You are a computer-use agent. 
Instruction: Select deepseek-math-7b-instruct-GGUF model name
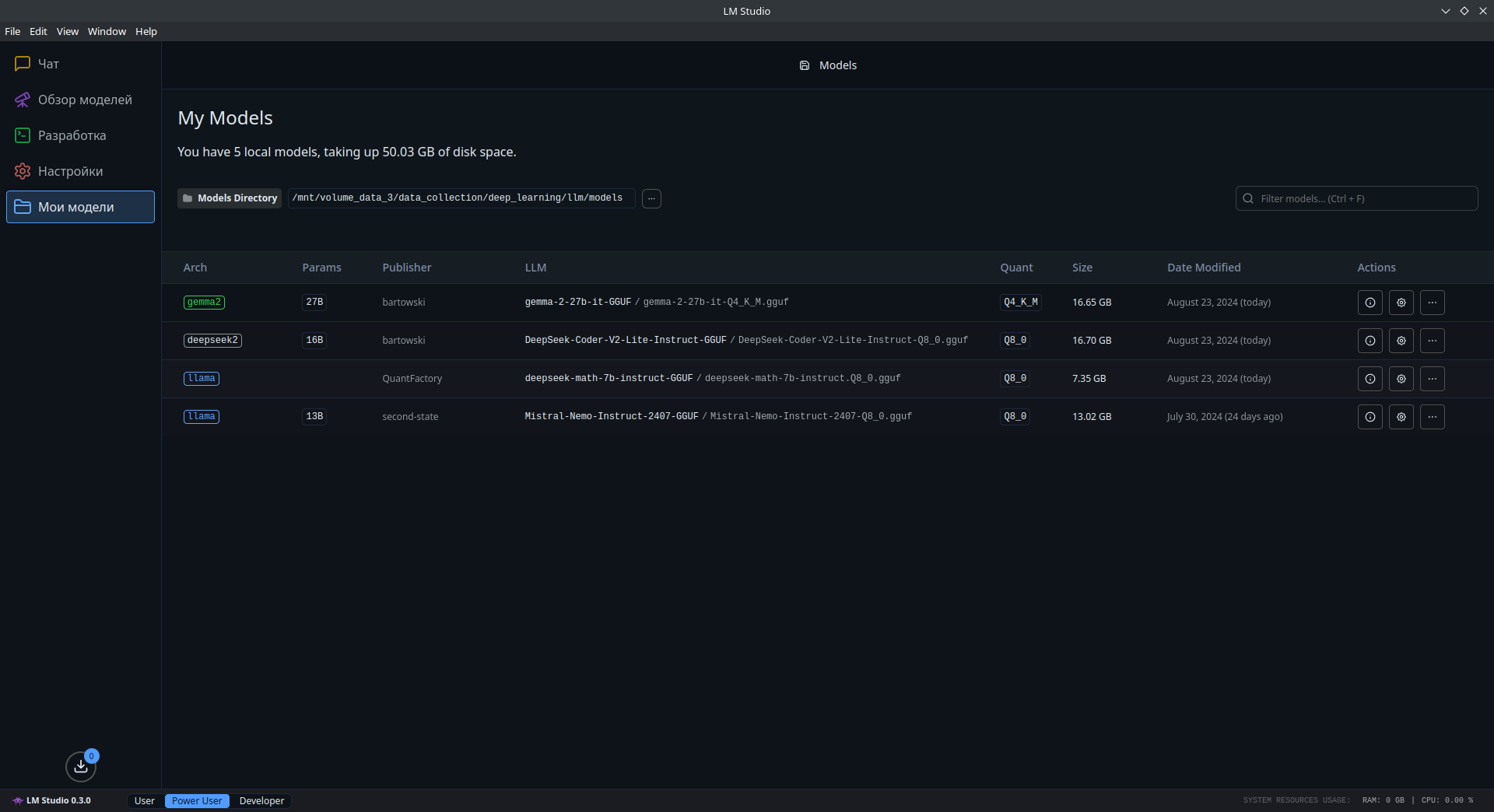[x=608, y=379]
